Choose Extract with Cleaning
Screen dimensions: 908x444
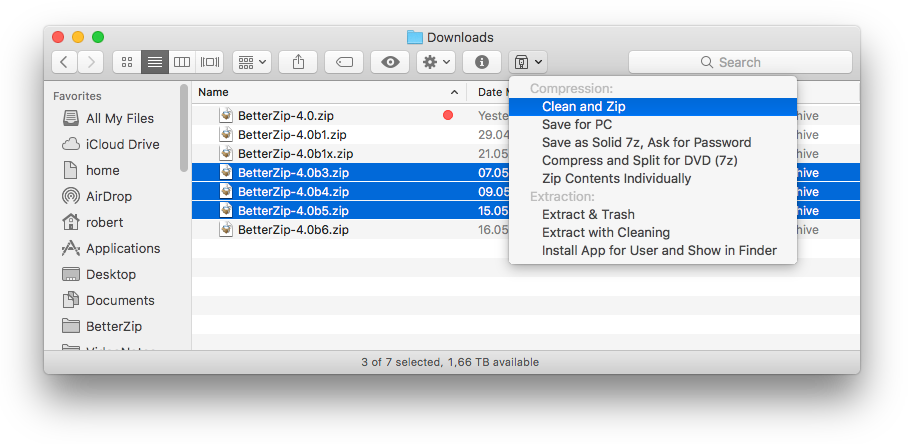pos(653,232)
